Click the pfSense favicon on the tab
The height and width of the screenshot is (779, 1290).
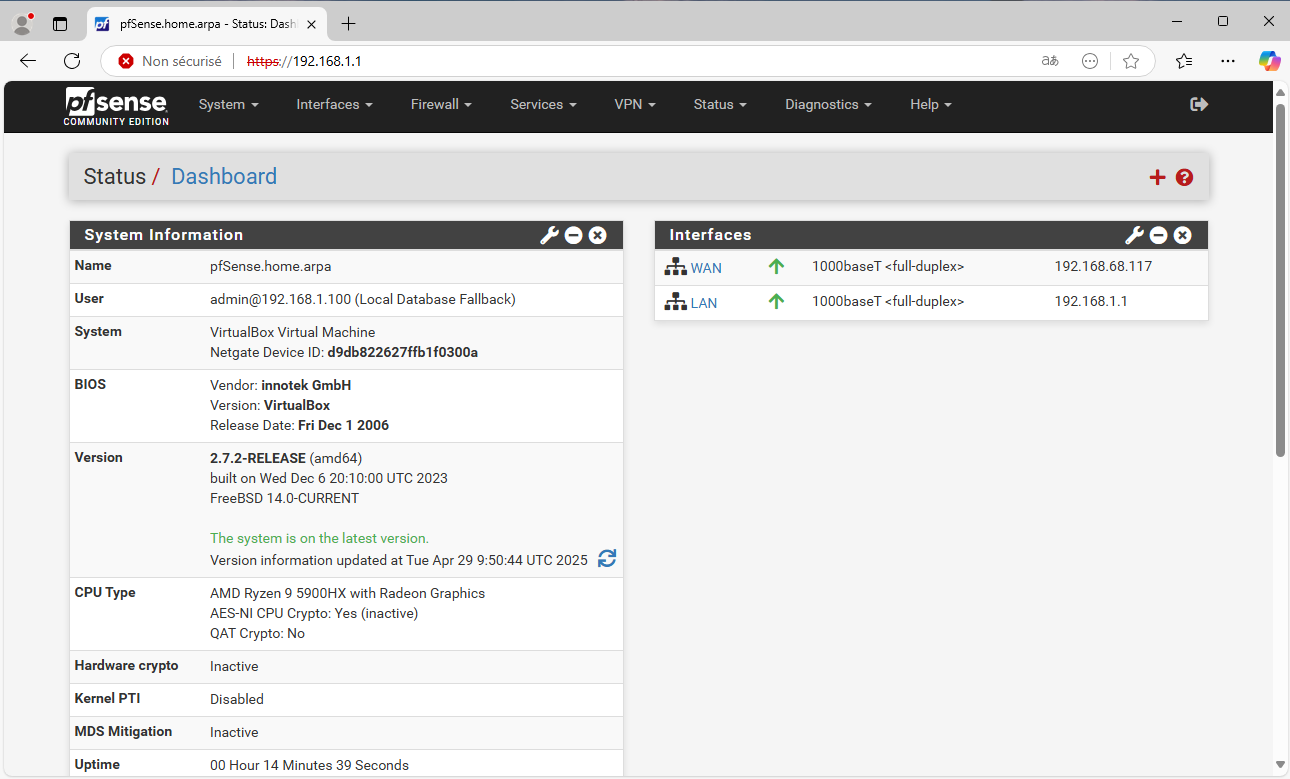[x=102, y=24]
